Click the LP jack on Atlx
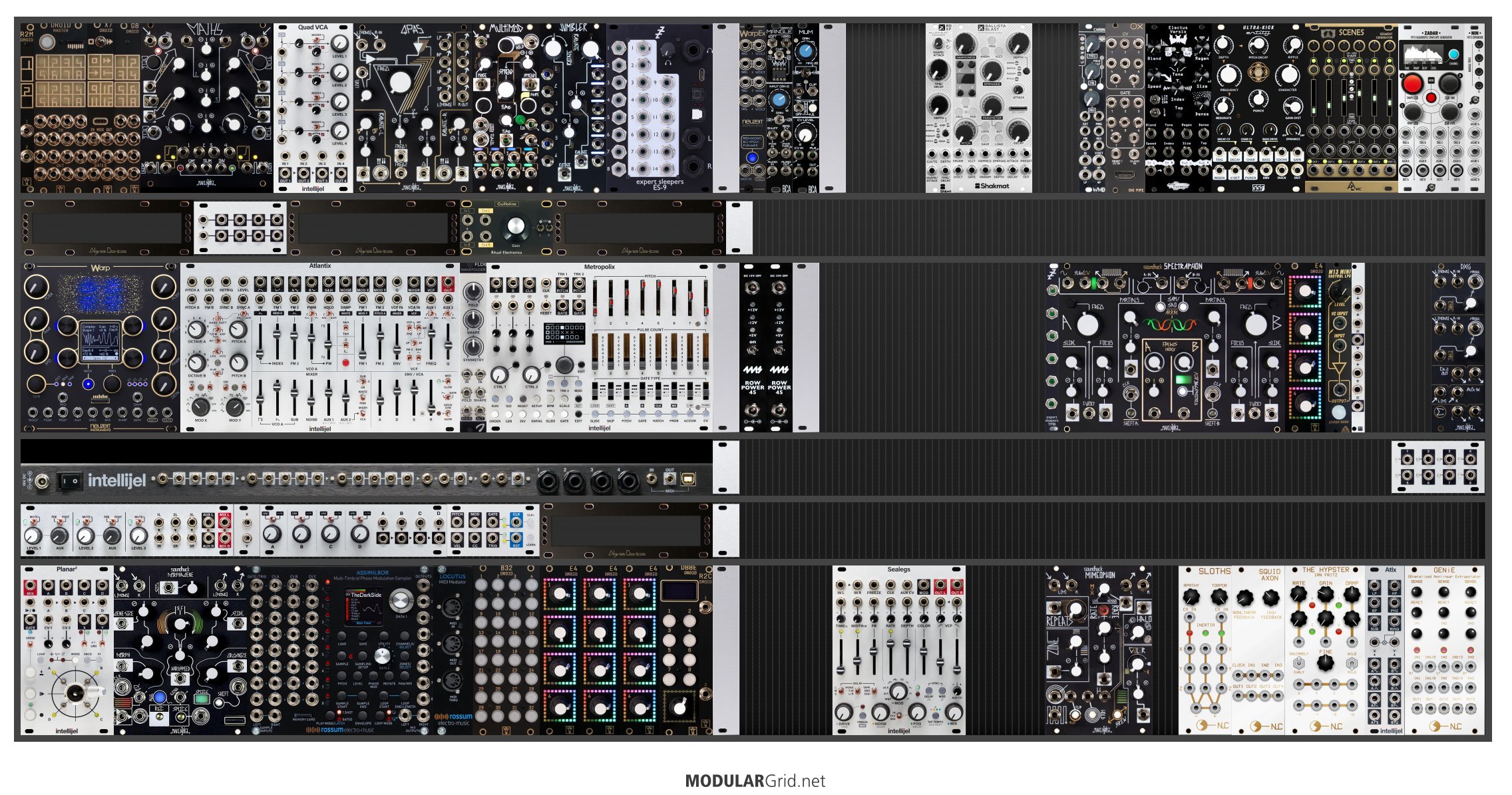The height and width of the screenshot is (795, 1512). (1375, 585)
